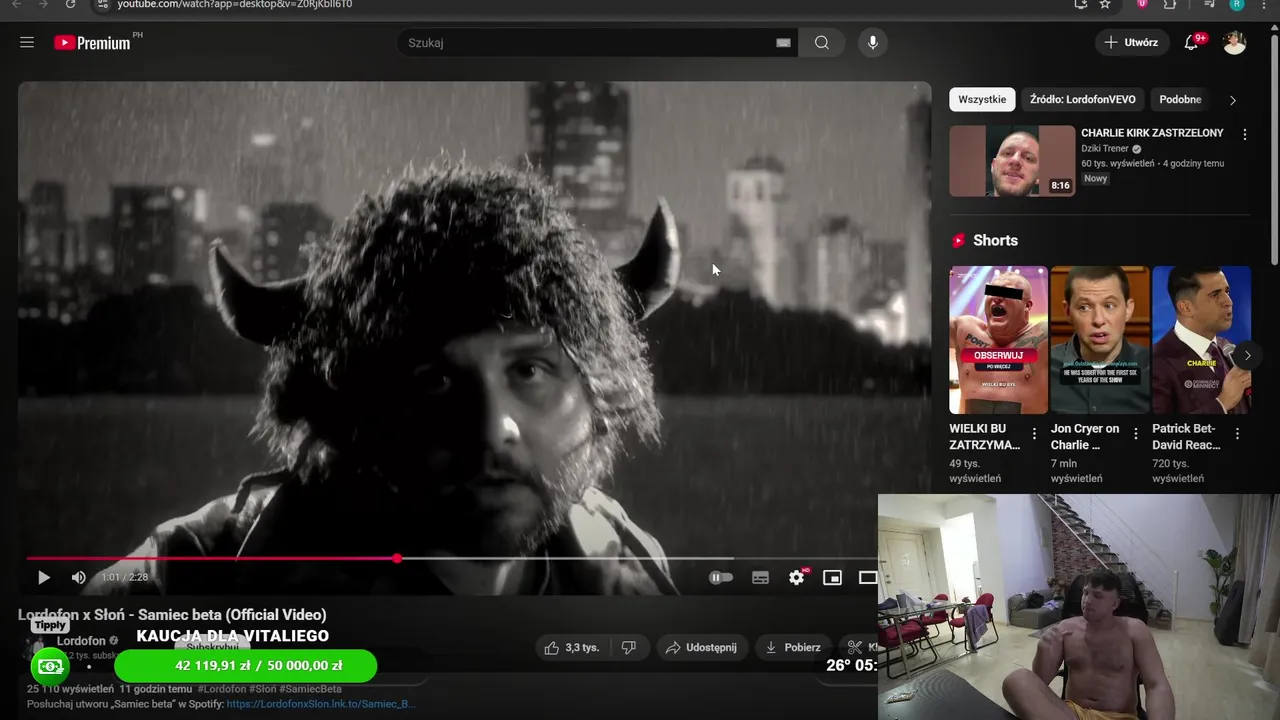Open the Patrick Bet-David short thumbnail

coord(1201,340)
